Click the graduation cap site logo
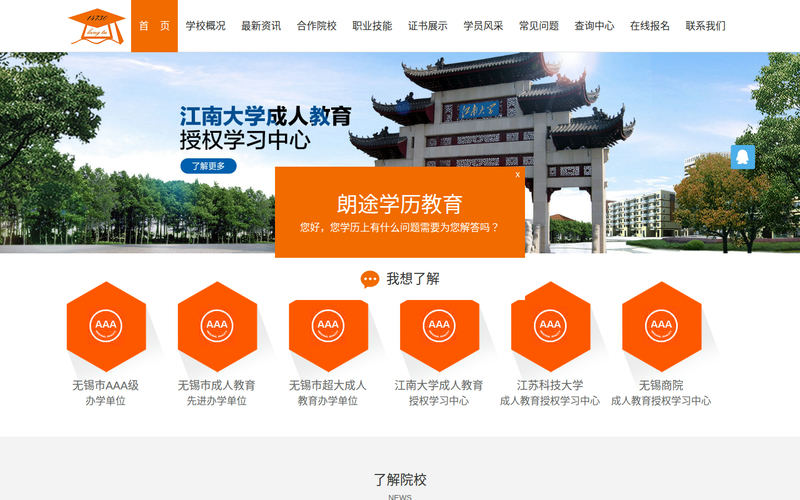Viewport: 800px width, 500px height. coord(97,26)
